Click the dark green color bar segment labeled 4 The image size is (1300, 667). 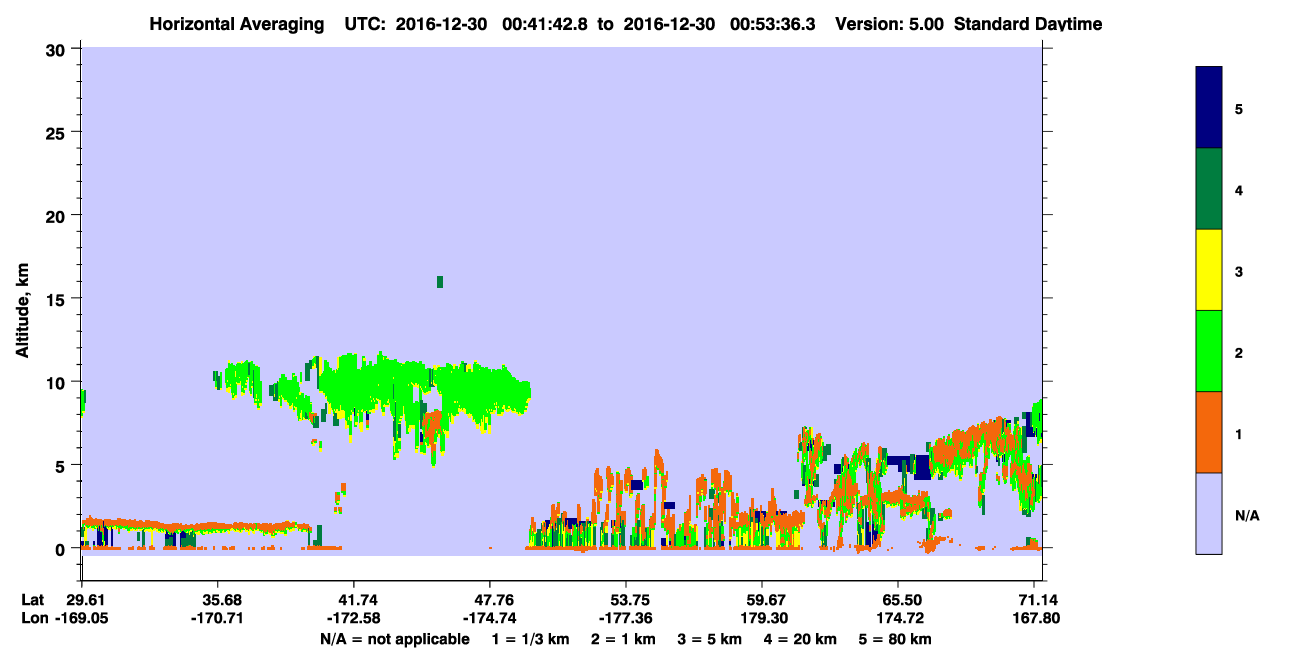pyautogui.click(x=1208, y=189)
